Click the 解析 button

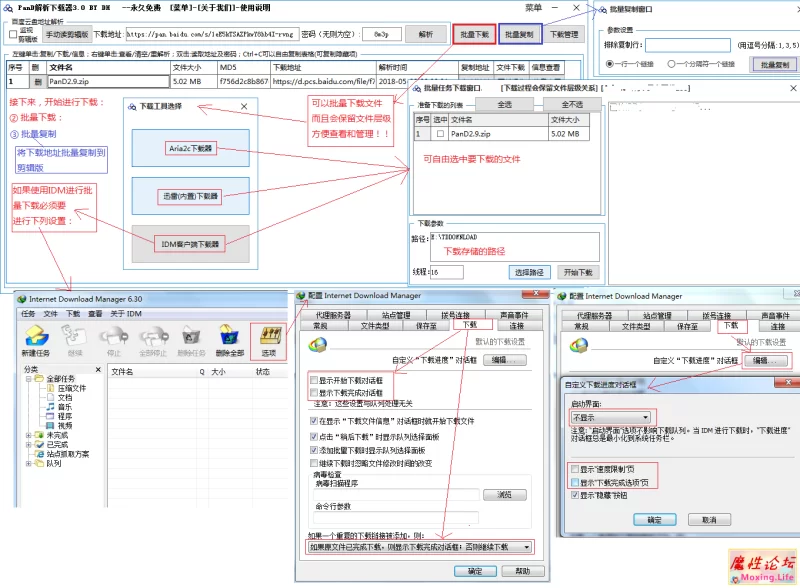(x=426, y=34)
